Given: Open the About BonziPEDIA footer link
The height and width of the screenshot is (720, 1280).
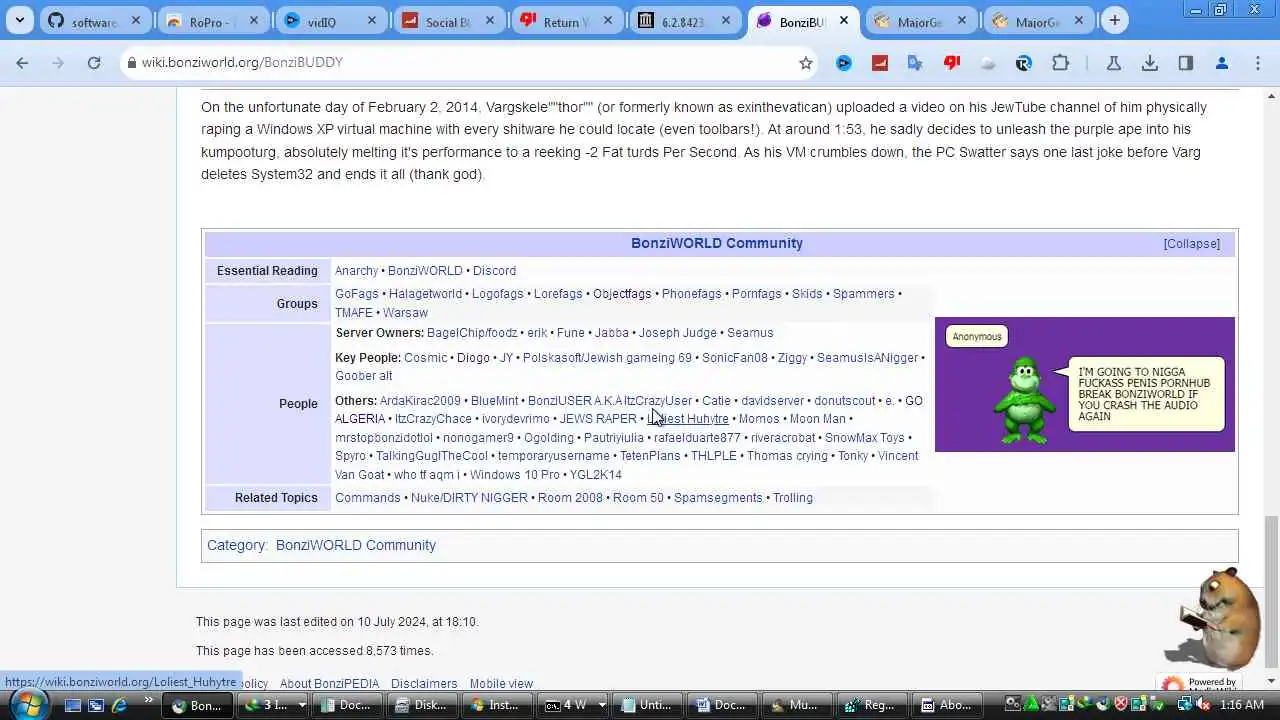Looking at the screenshot, I should [x=329, y=684].
